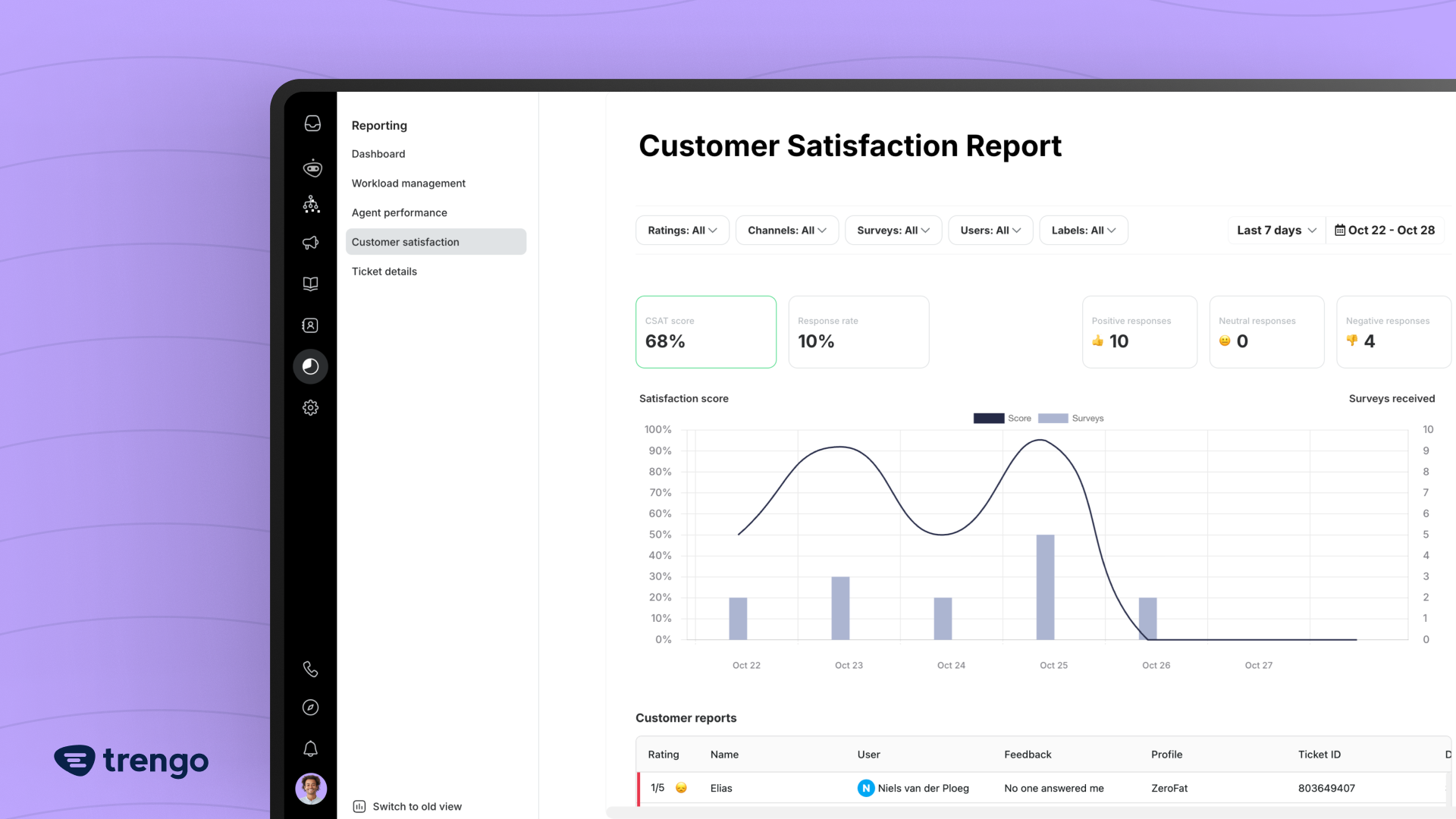Toggle the Surveys series in chart legend

1070,419
